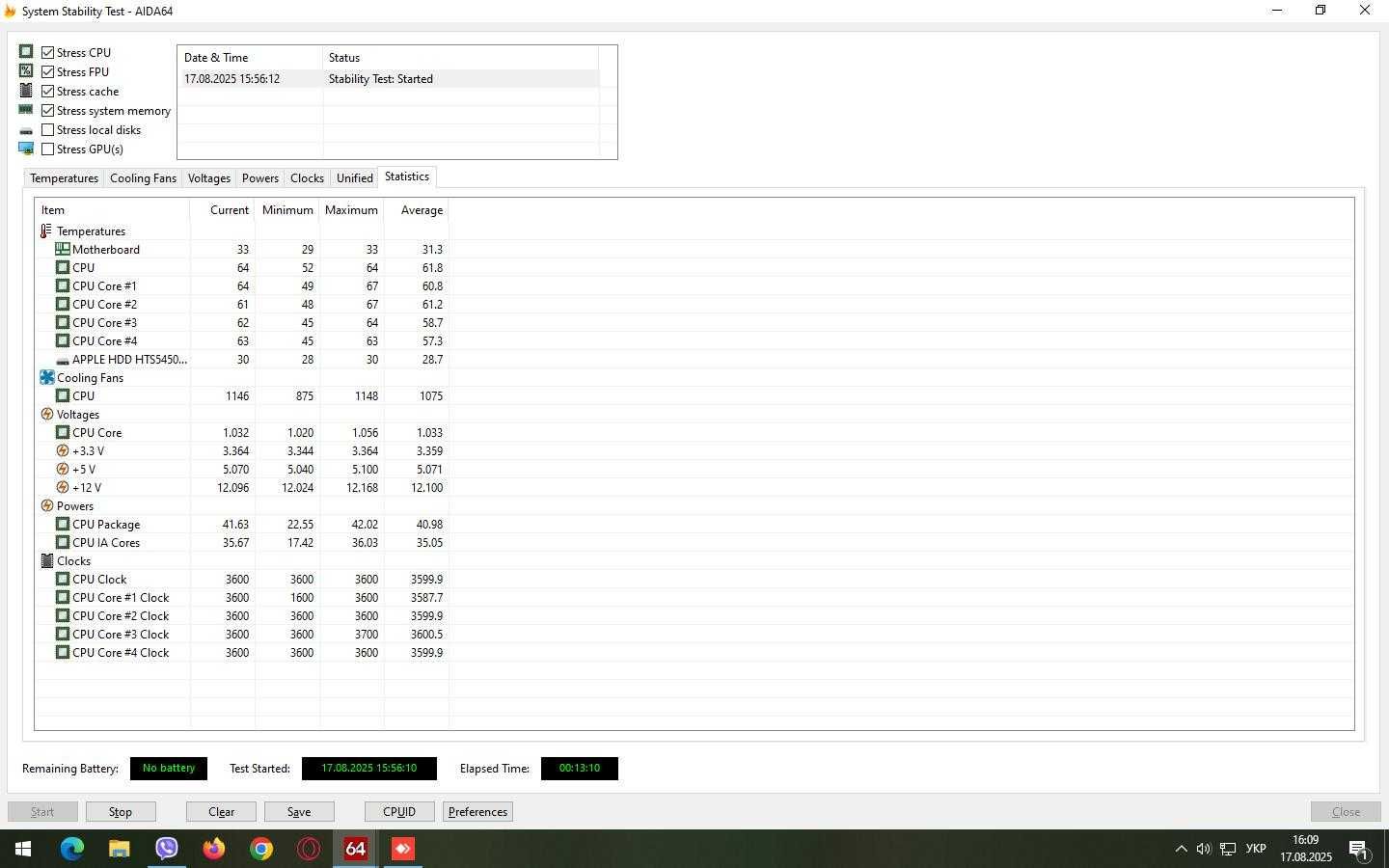Click the УКР language indicator
Viewport: 1389px width, 868px height.
point(1256,849)
